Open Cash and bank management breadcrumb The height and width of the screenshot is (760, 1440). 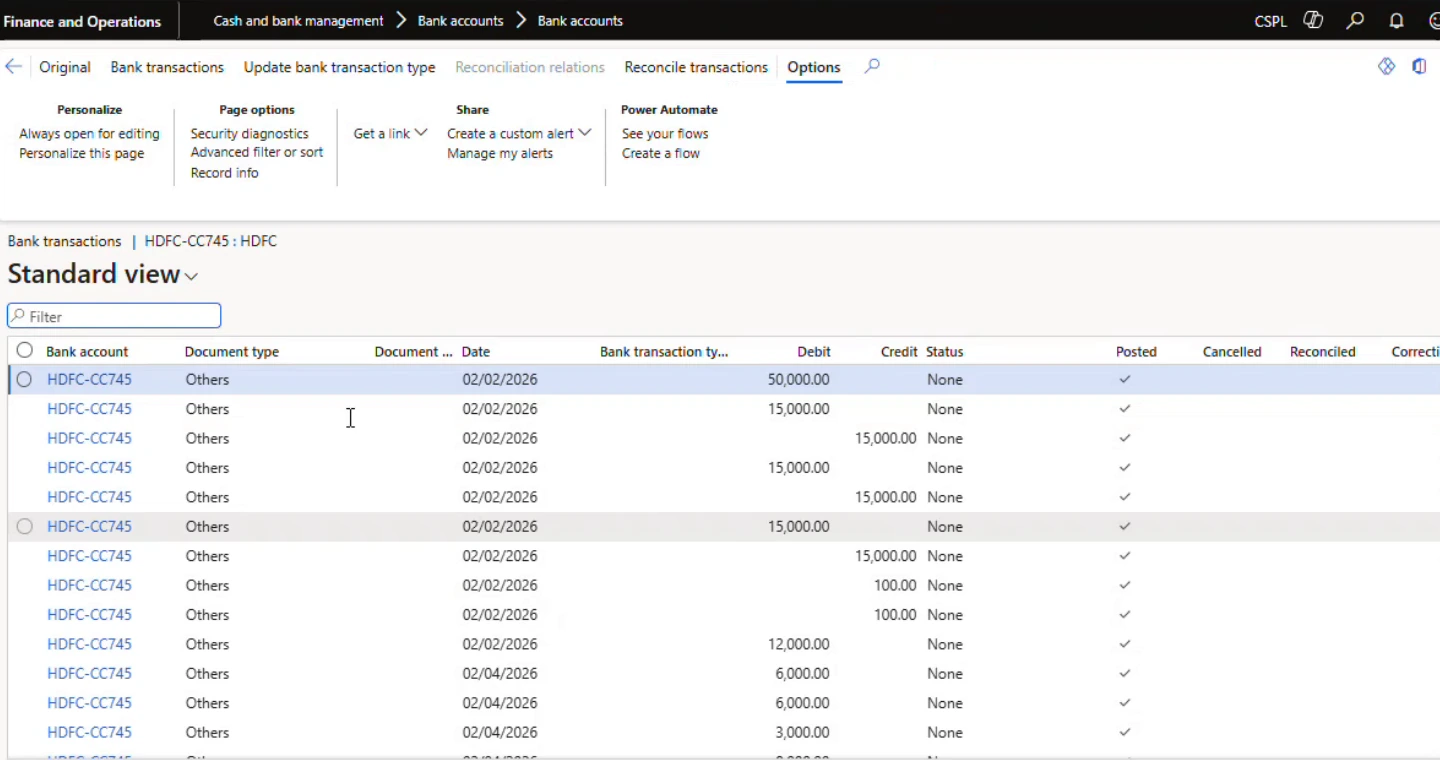[298, 20]
